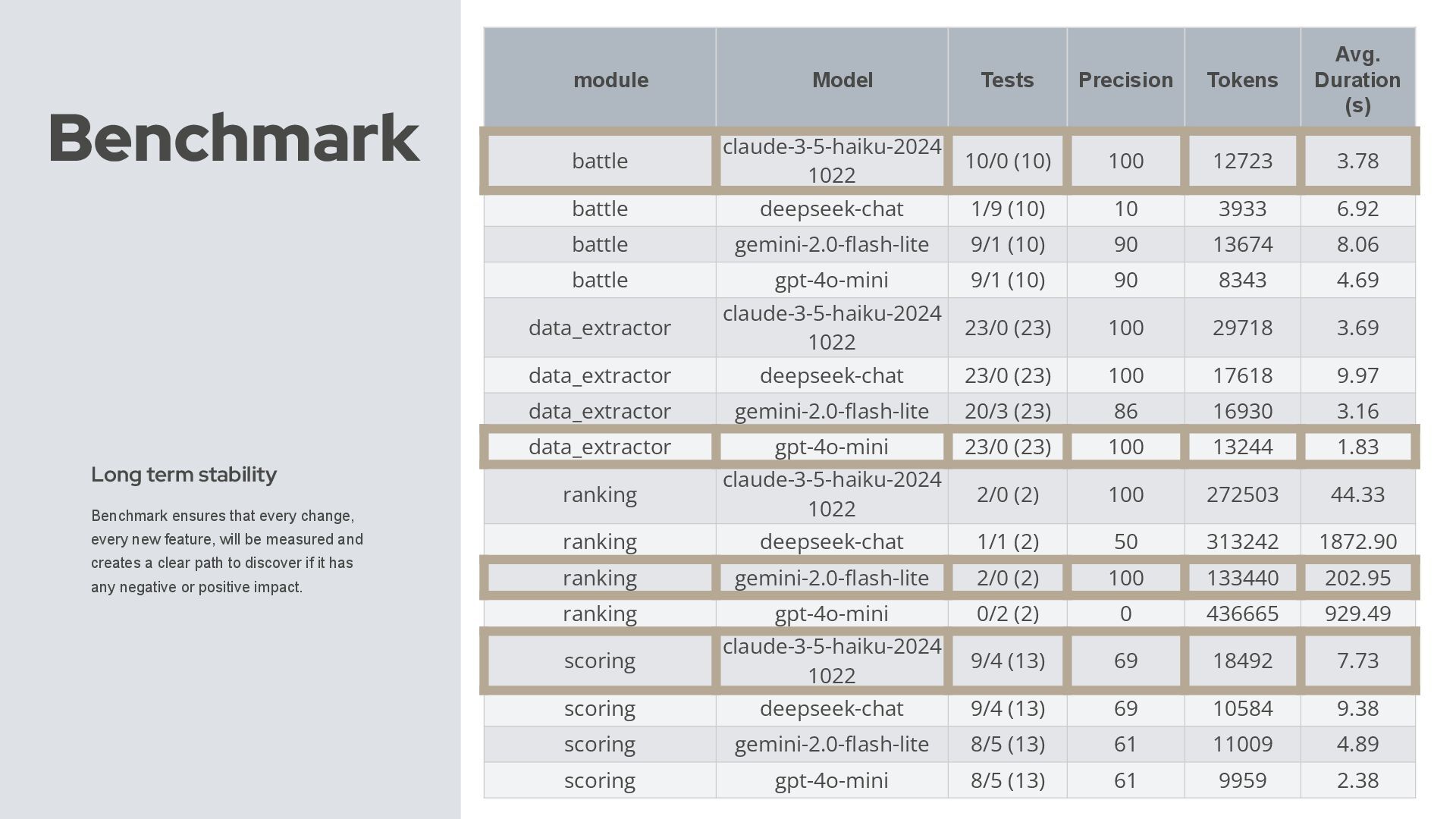The width and height of the screenshot is (1456, 819).
Task: Select the "Long term stability" heading
Action: (x=184, y=475)
